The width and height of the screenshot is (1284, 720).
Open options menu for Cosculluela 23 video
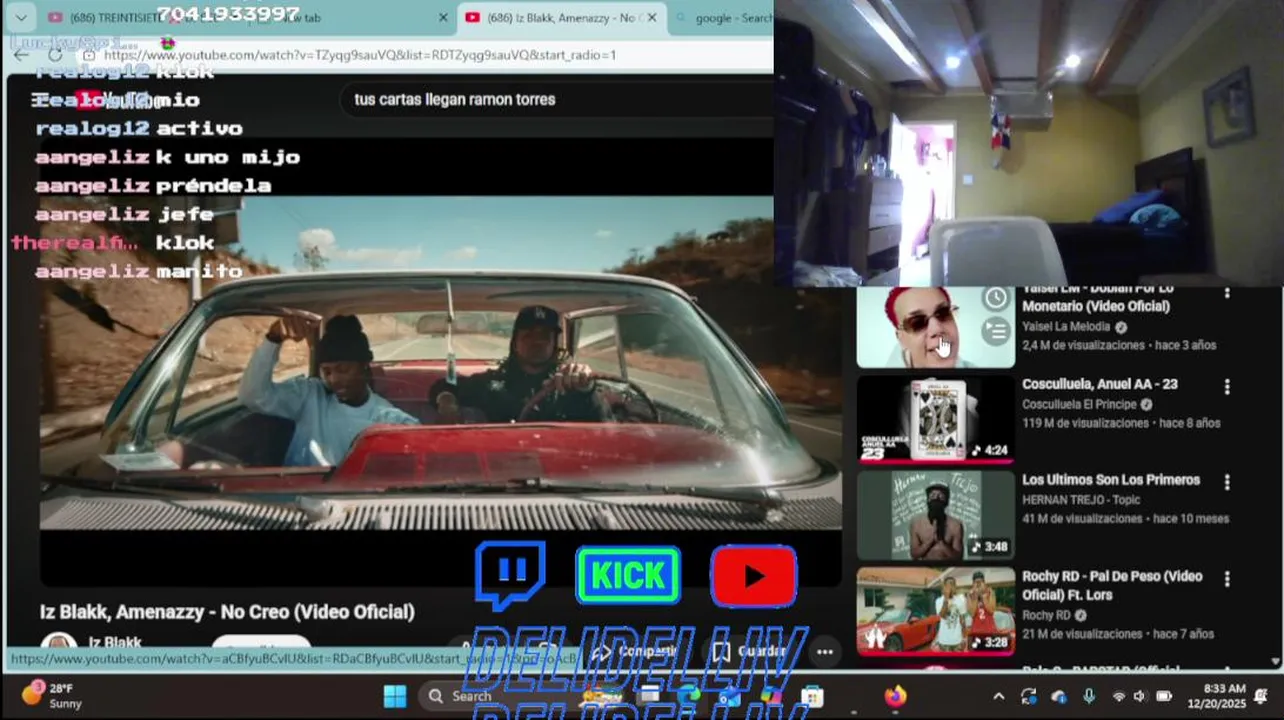1227,386
